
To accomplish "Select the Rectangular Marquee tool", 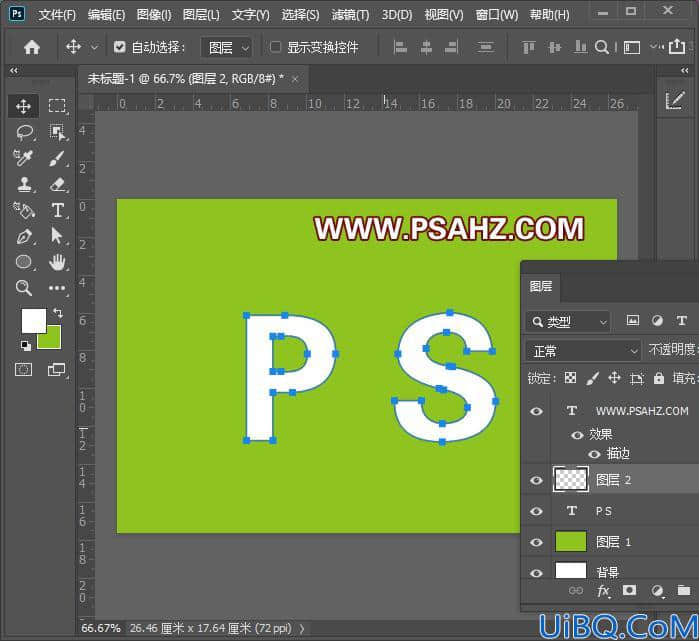I will (x=58, y=106).
